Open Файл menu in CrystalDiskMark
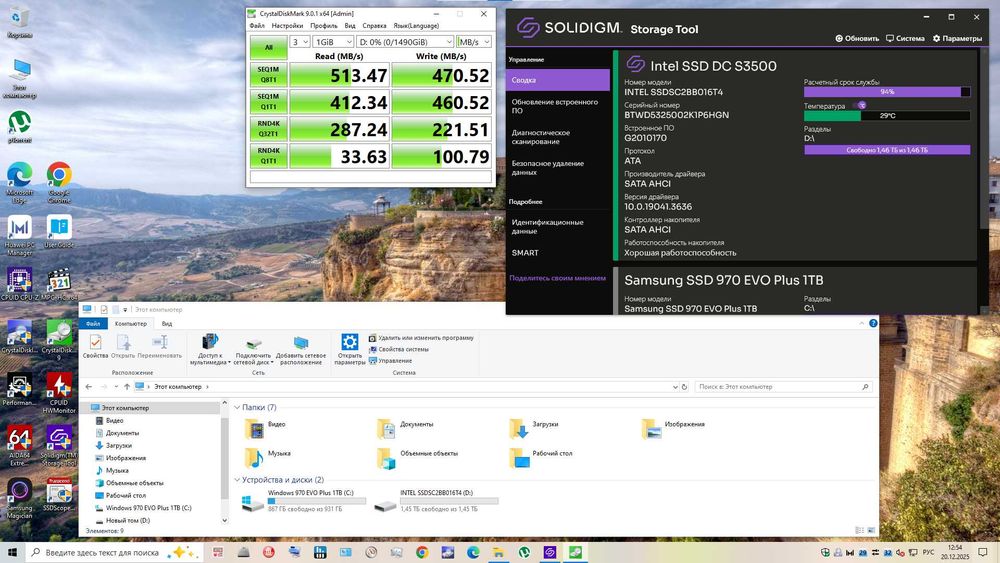This screenshot has width=1000, height=563. click(x=257, y=26)
